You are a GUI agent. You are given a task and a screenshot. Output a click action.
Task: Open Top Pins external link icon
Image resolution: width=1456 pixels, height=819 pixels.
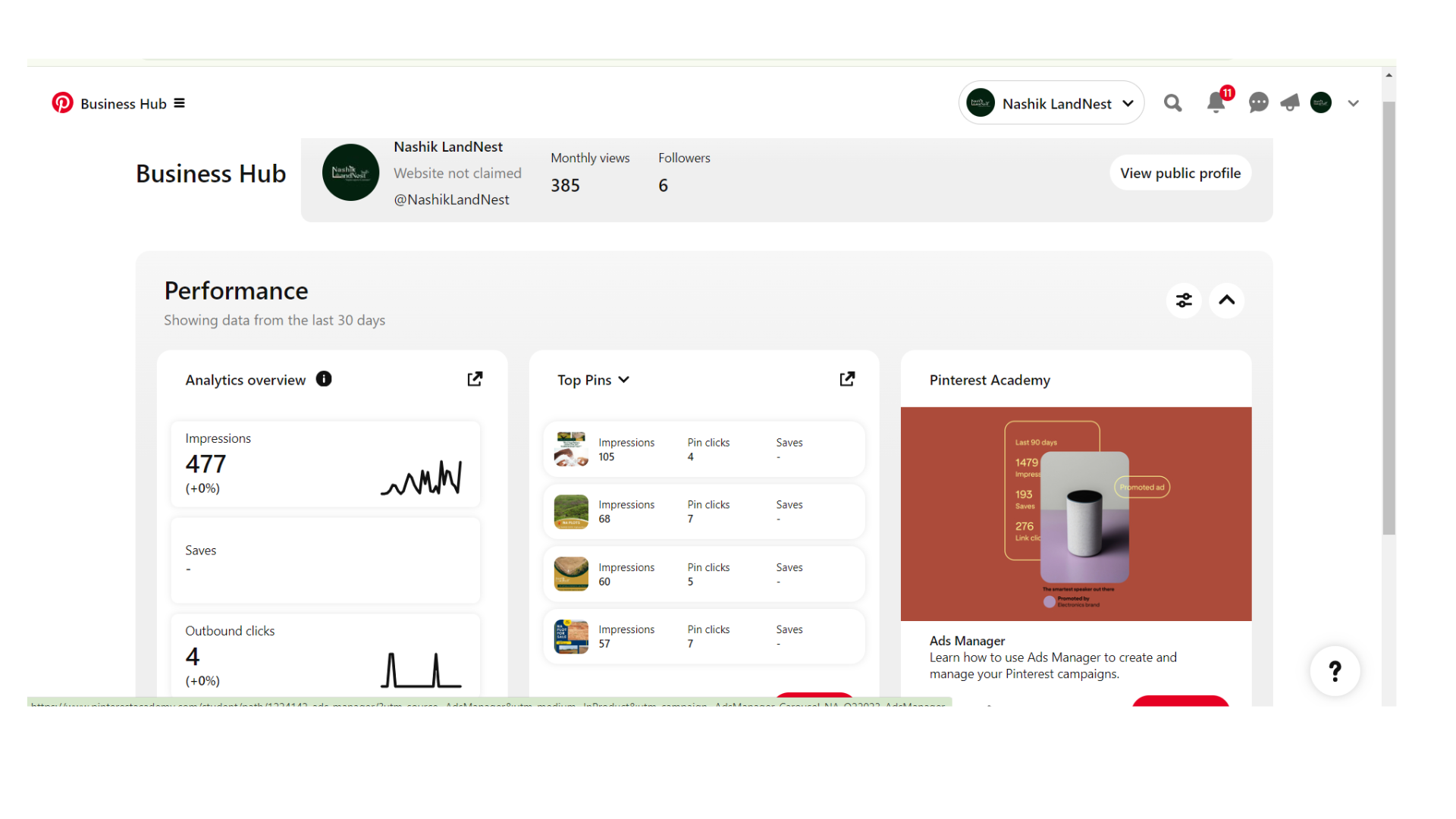[x=847, y=378]
